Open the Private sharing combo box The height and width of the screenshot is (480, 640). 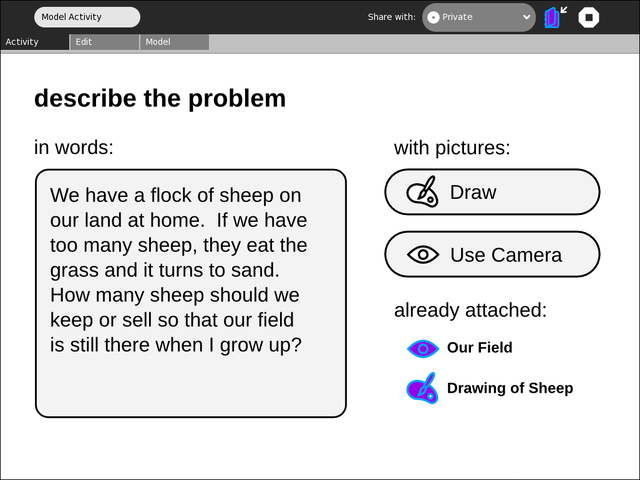coord(479,17)
